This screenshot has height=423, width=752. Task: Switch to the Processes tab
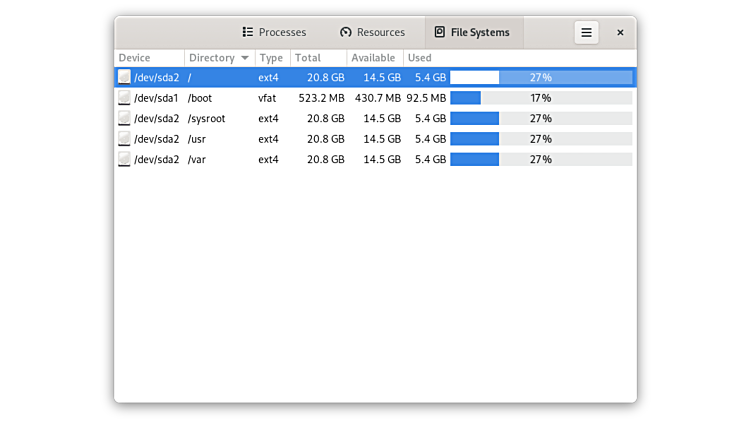[x=274, y=32]
